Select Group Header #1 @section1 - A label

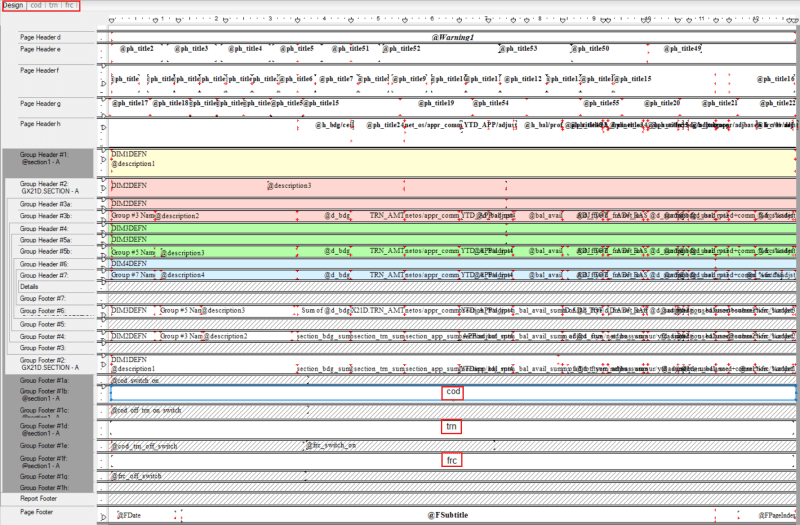43,158
